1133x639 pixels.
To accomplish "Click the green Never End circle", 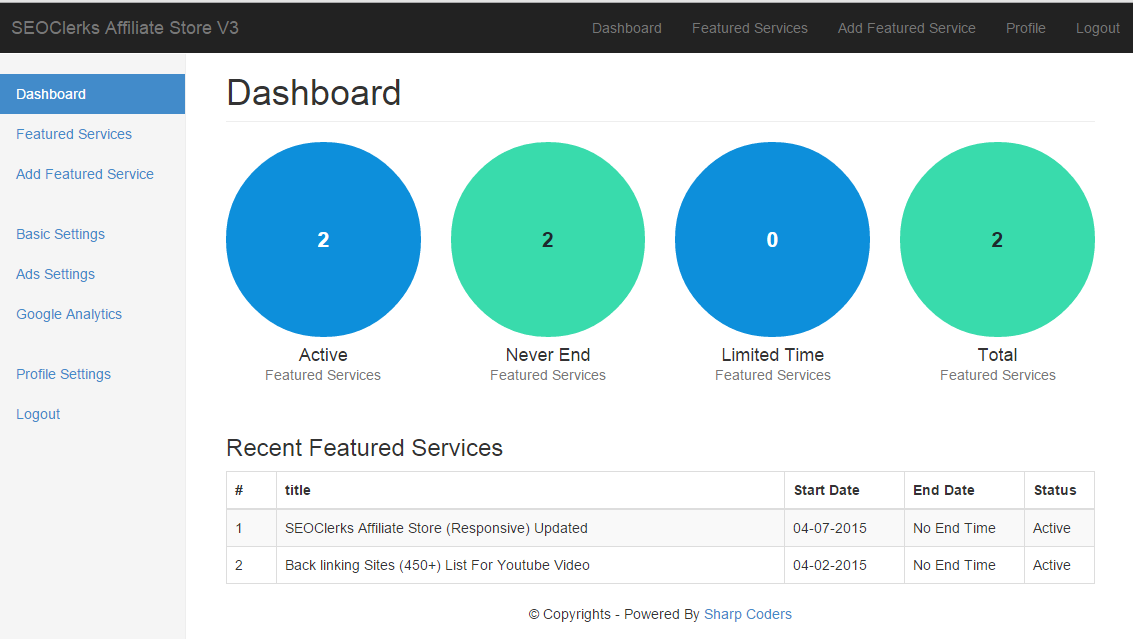I will (547, 239).
